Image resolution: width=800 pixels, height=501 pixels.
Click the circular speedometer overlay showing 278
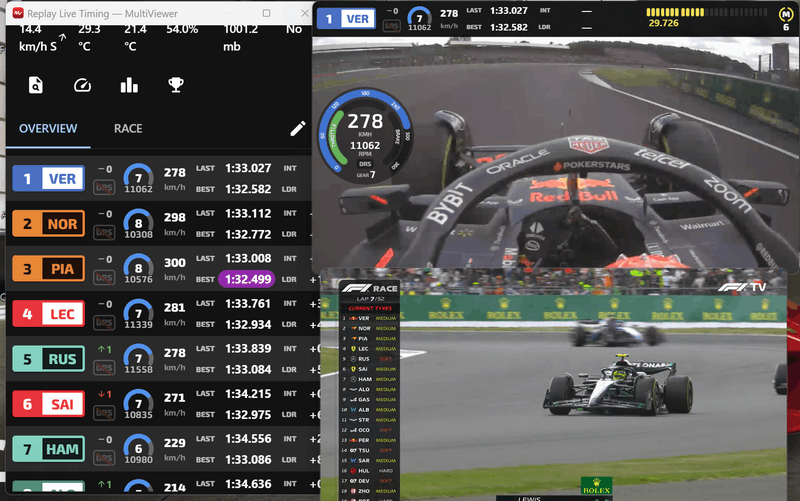click(365, 136)
